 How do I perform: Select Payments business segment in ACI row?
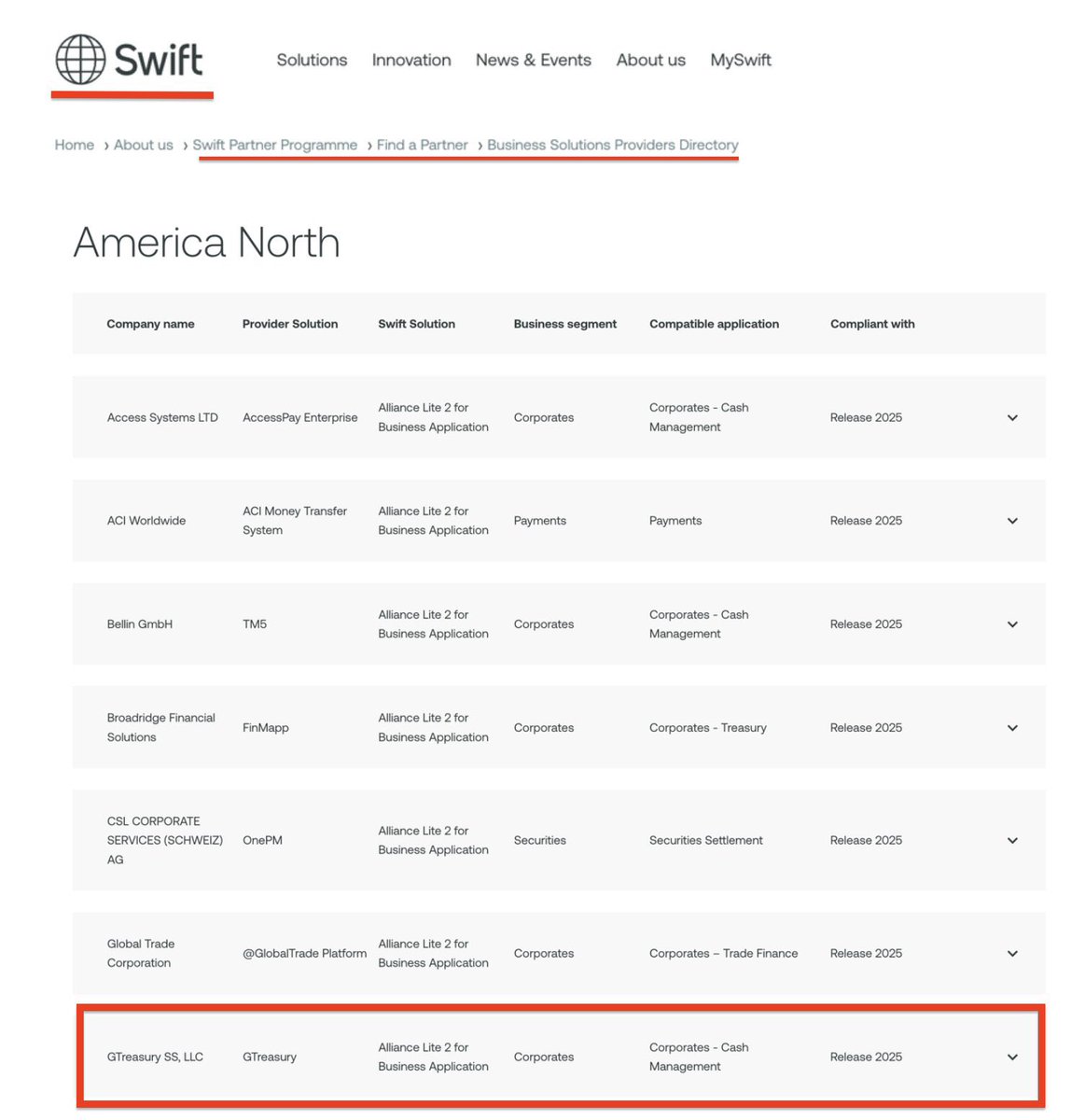coord(540,521)
